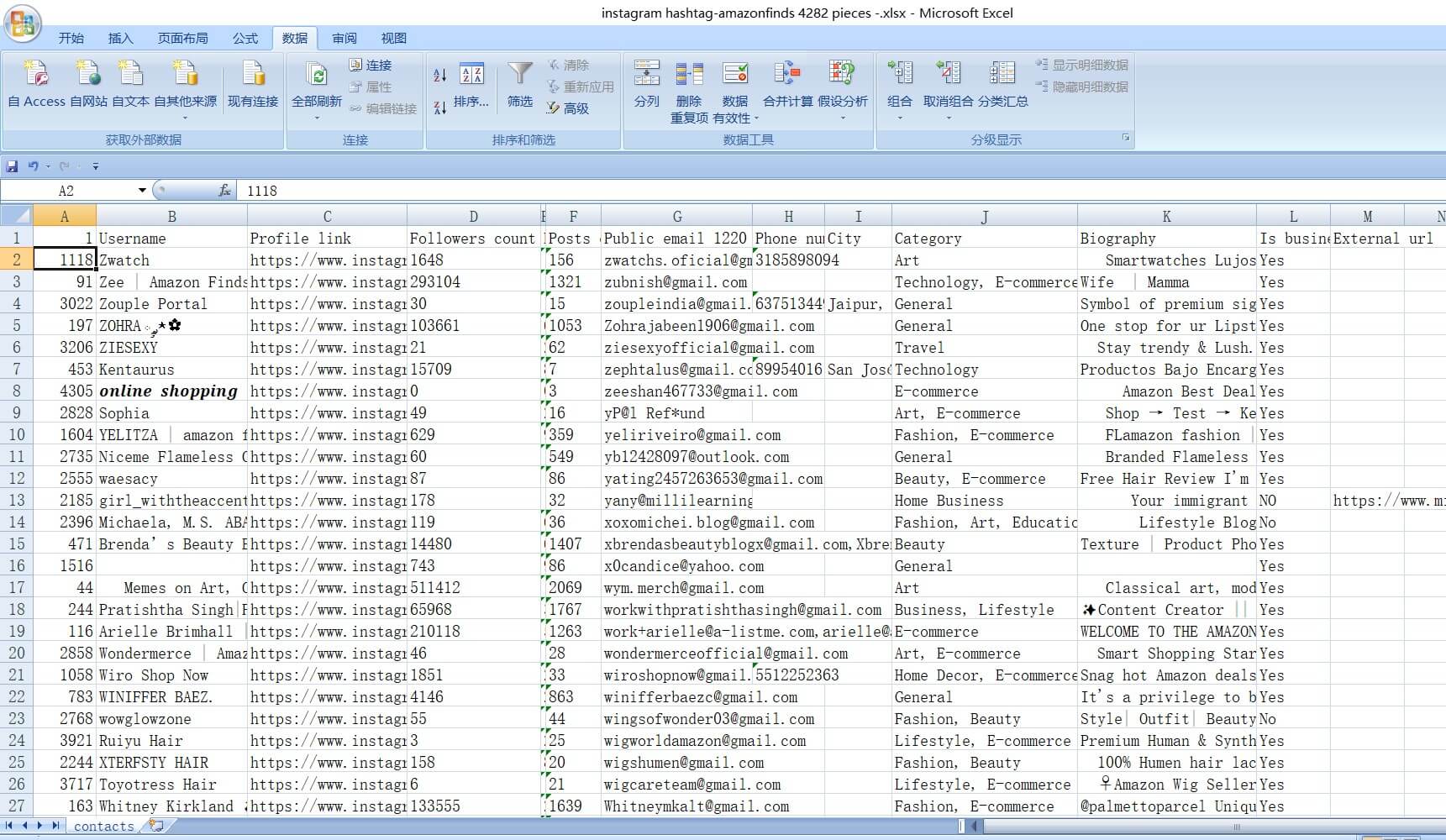Switch to the 视图 (View) tab
The width and height of the screenshot is (1446, 840).
click(394, 38)
